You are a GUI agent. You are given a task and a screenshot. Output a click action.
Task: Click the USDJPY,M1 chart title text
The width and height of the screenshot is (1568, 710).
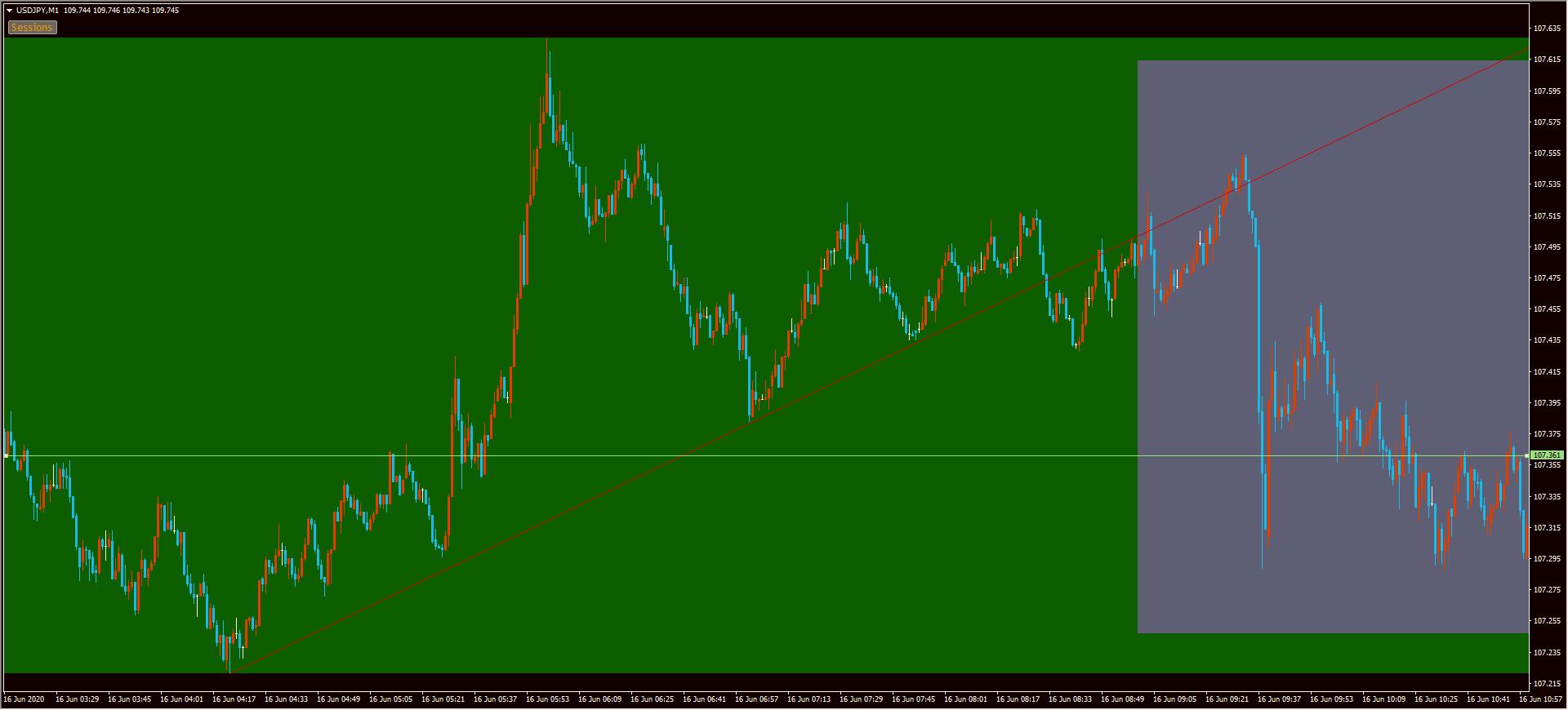tap(37, 11)
